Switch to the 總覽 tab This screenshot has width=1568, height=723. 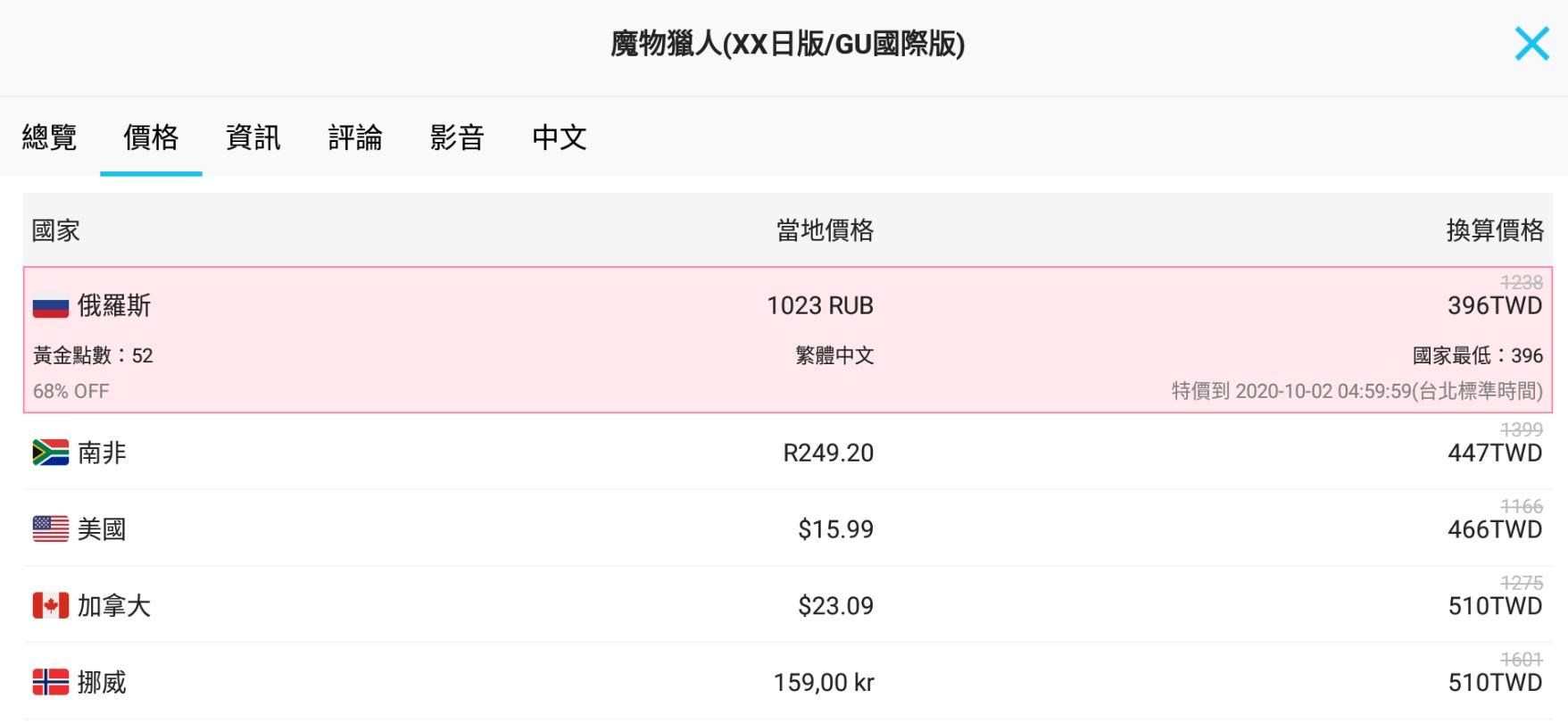[x=49, y=137]
